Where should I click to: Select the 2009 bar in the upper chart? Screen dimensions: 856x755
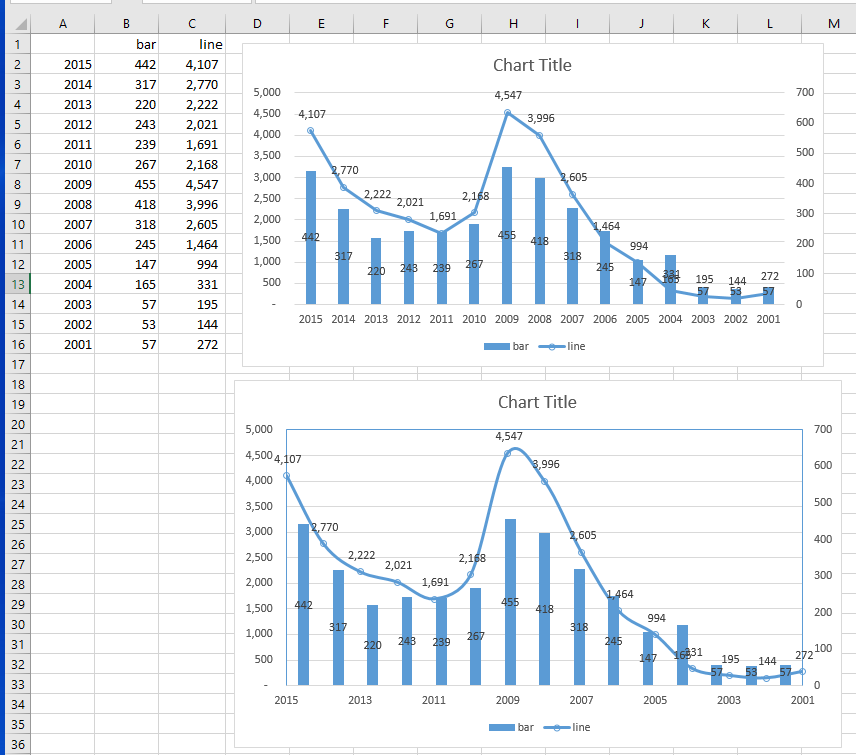point(507,235)
